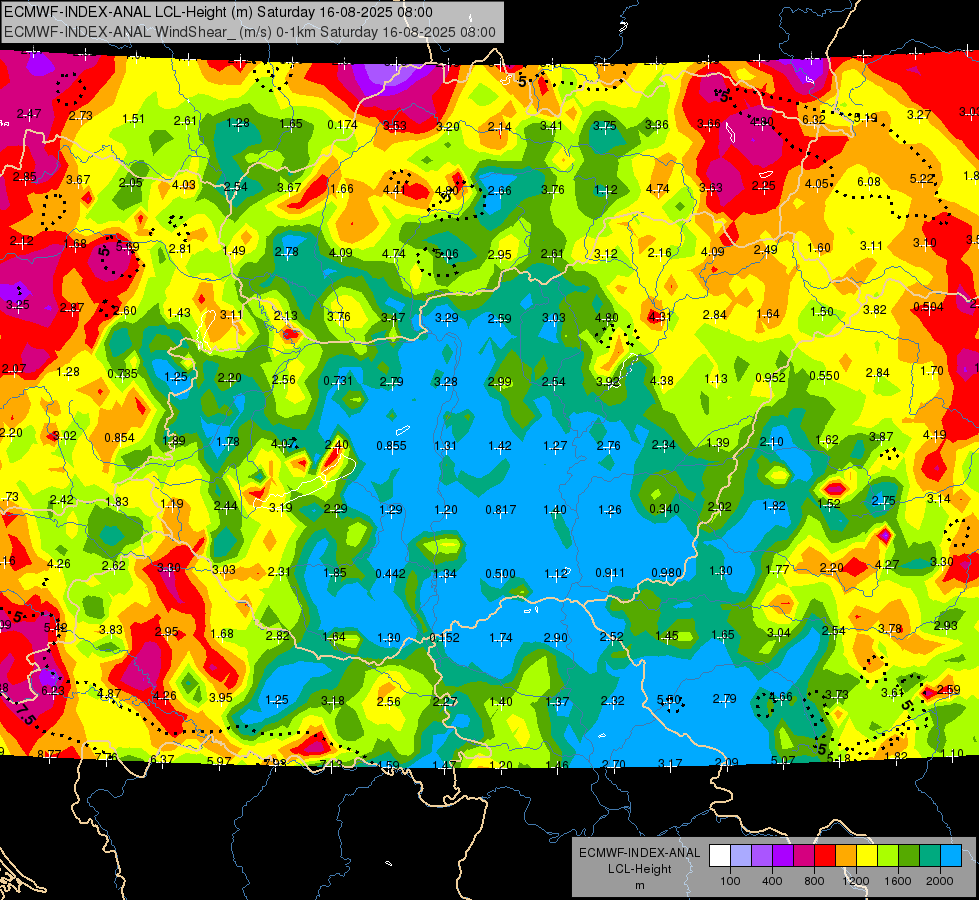979x900 pixels.
Task: Click the lime green legend swatch
Action: (887, 856)
